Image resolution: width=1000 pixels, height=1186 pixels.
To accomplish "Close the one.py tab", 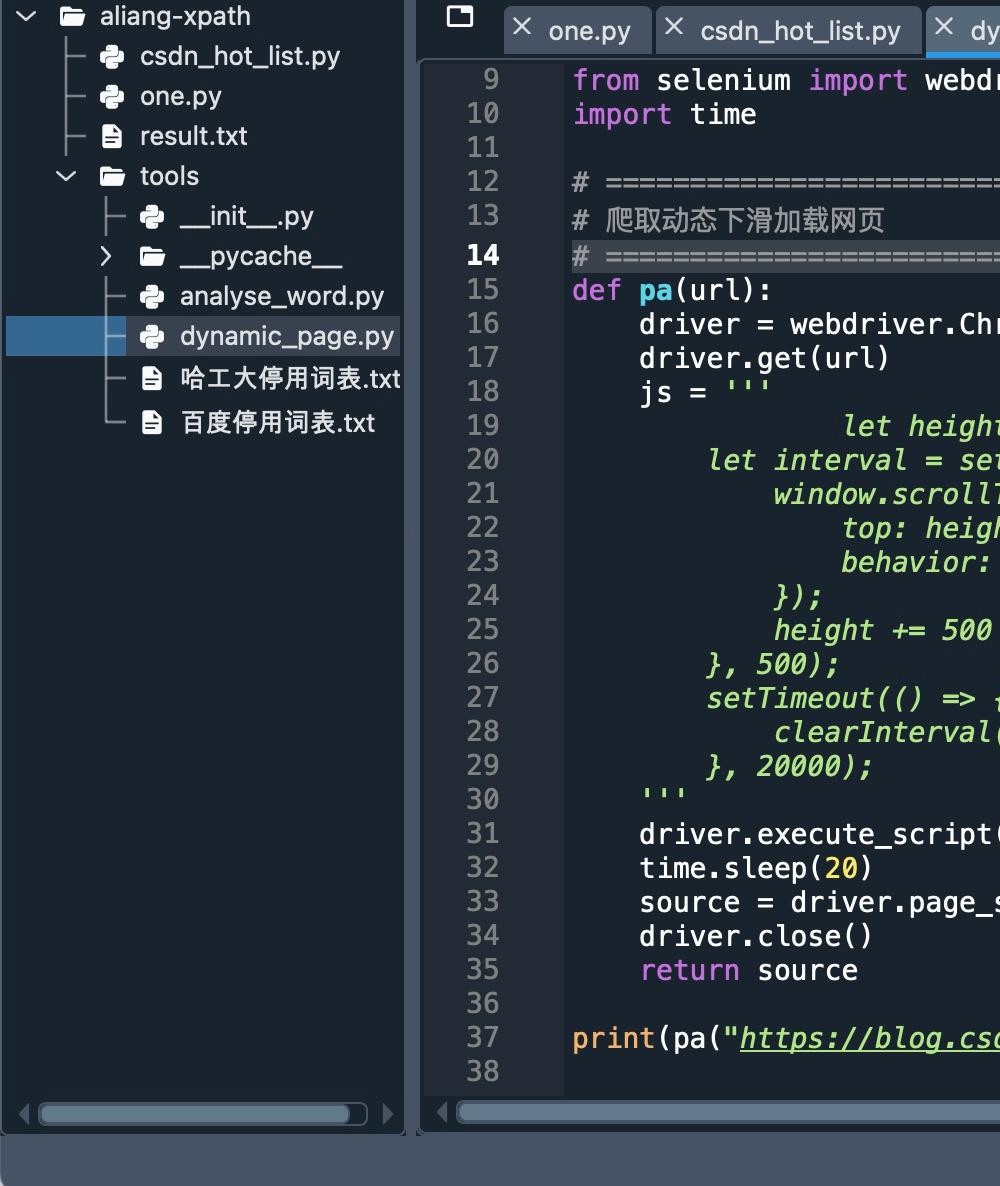I will click(522, 28).
